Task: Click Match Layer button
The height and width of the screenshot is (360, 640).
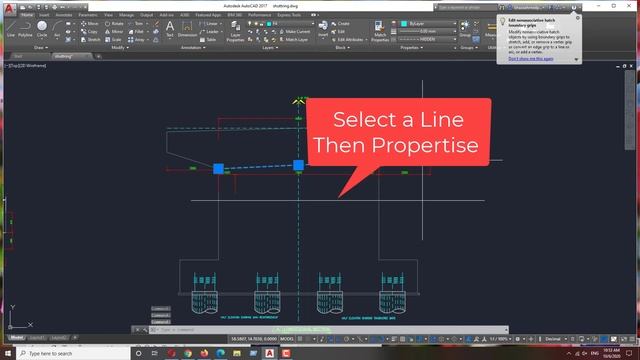Action: click(x=294, y=40)
